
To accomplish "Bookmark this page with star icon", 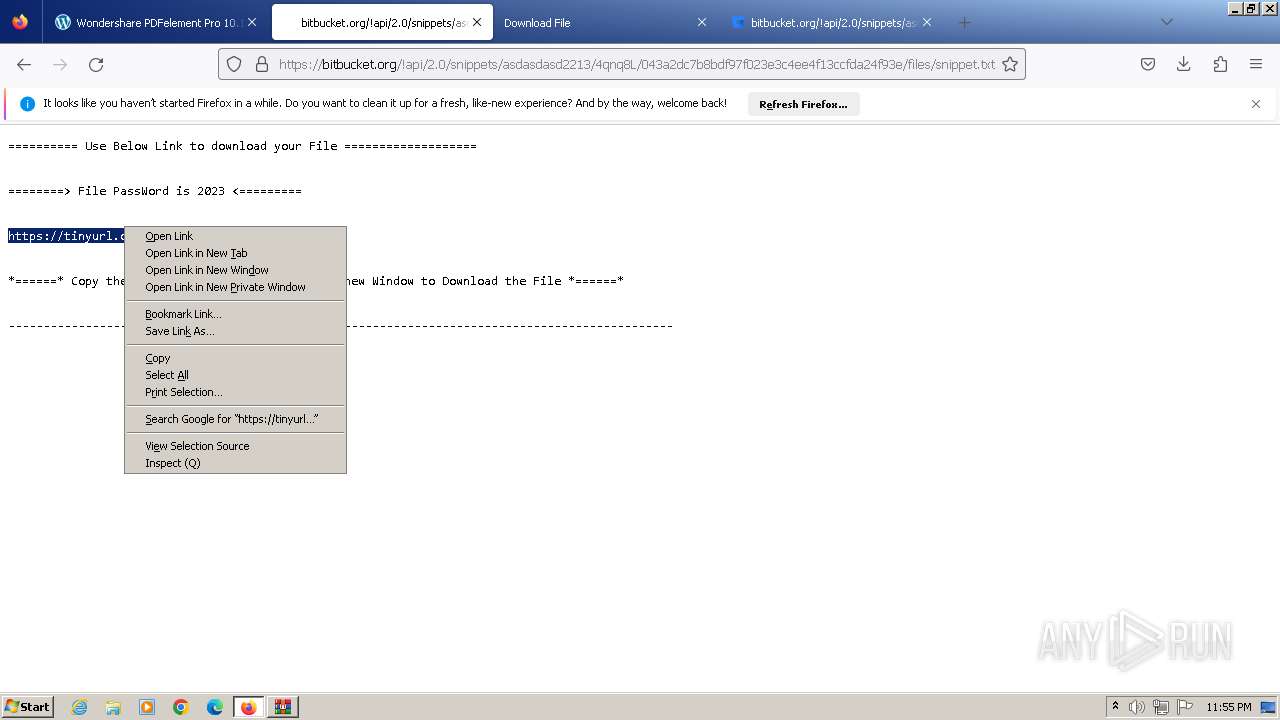I will coord(1010,64).
